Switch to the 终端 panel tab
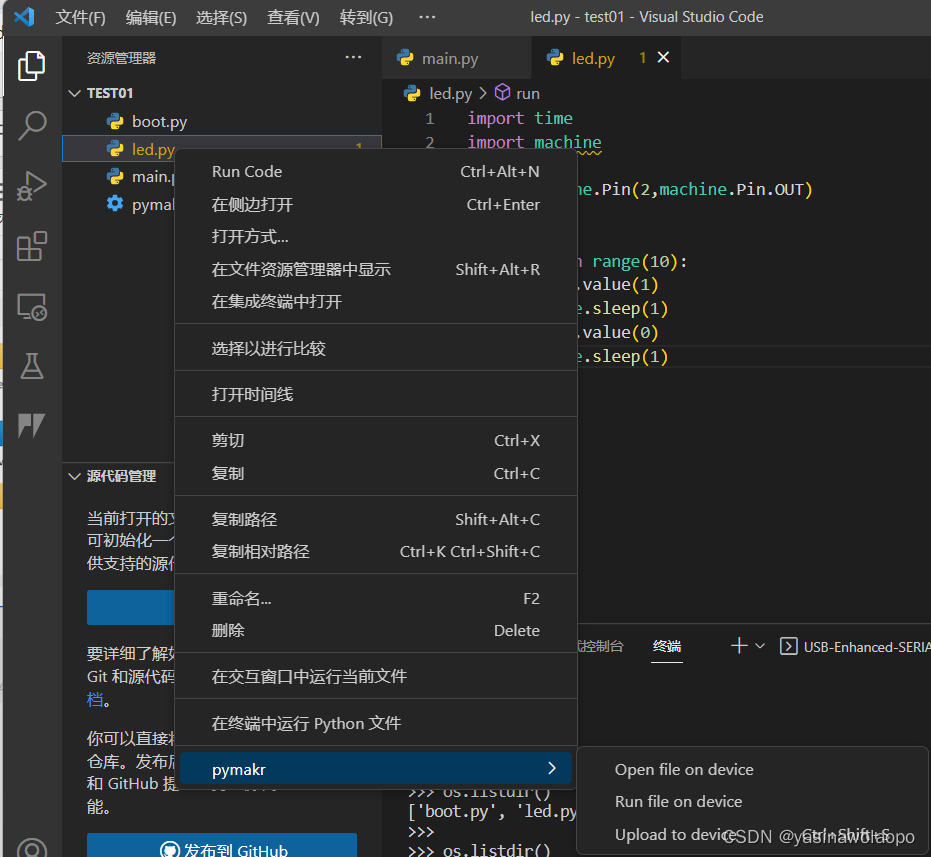This screenshot has height=857, width=931. pos(666,645)
